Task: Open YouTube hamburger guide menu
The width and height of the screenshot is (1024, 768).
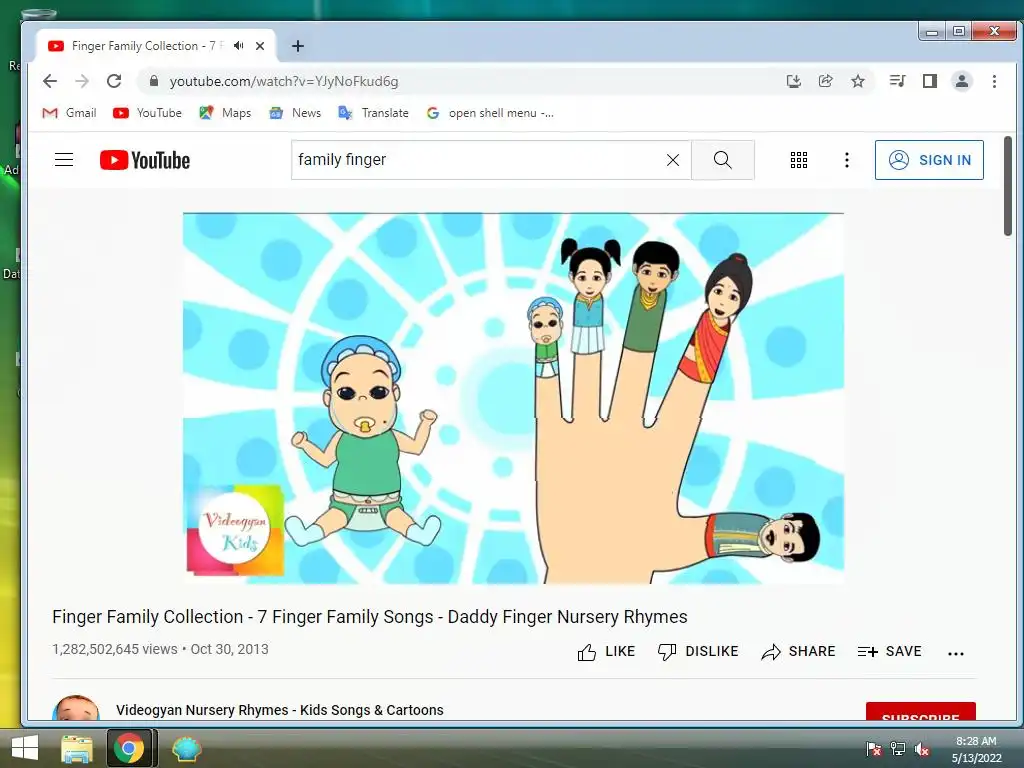Action: tap(64, 160)
